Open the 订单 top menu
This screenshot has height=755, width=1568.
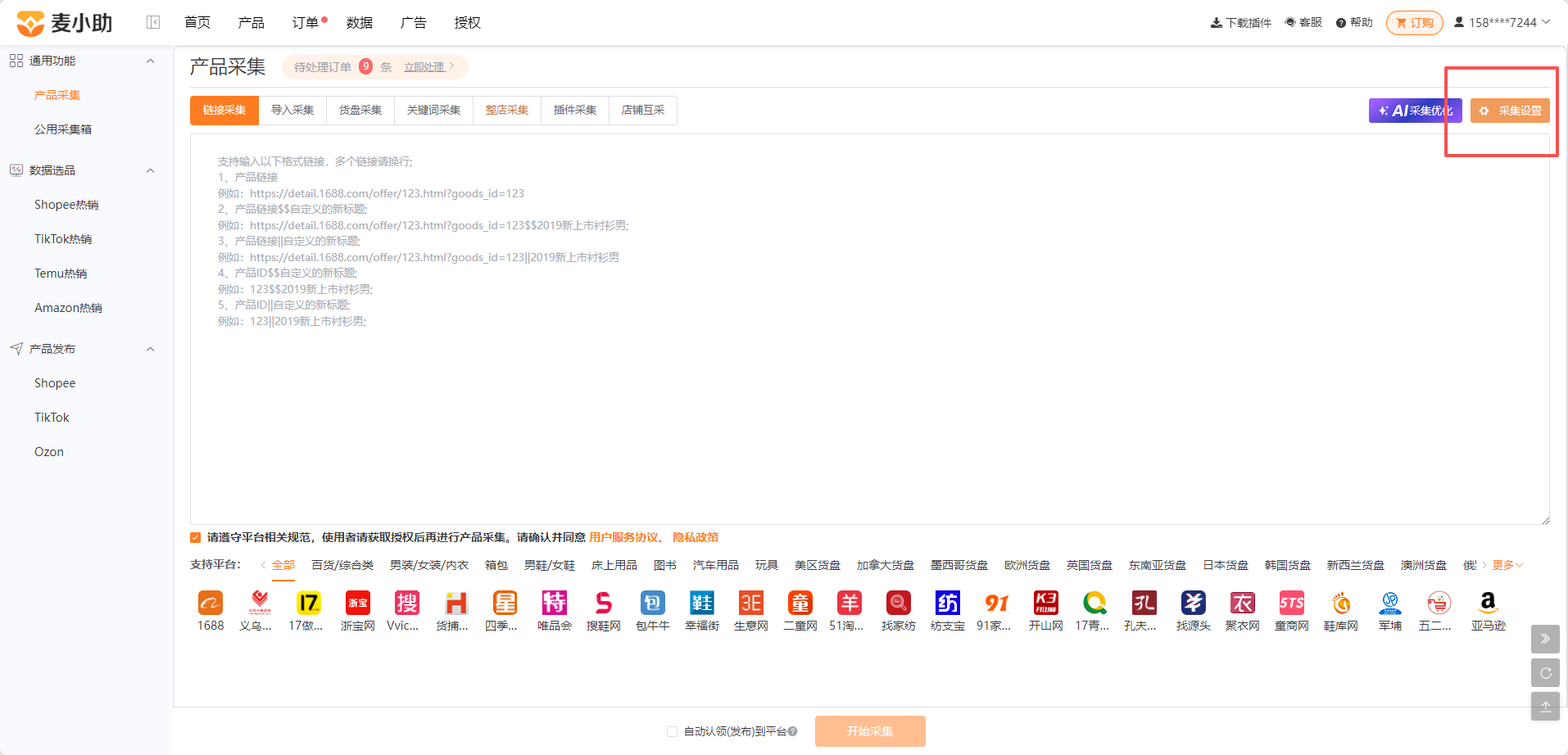(306, 22)
